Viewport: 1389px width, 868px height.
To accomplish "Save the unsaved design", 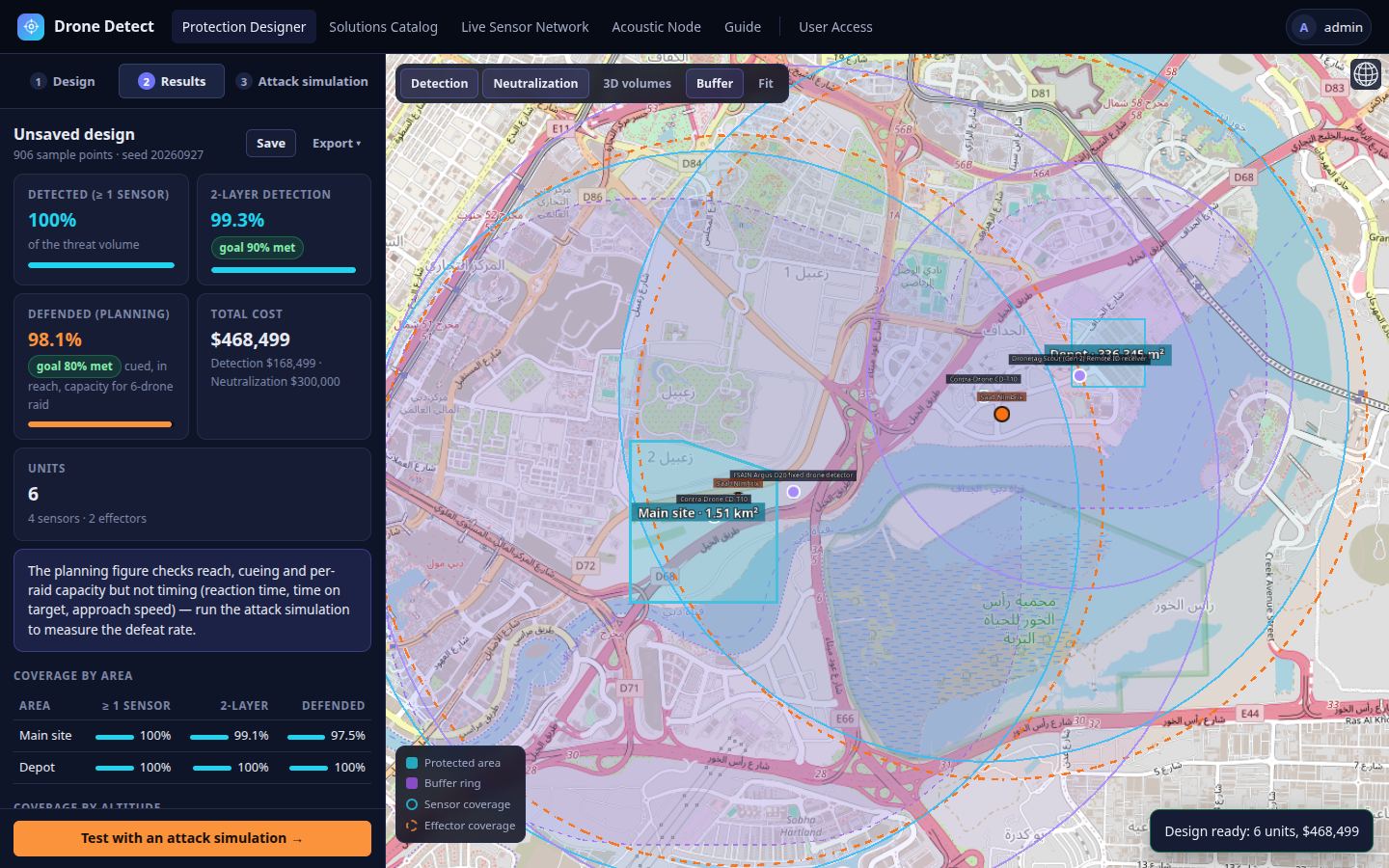I will [271, 143].
